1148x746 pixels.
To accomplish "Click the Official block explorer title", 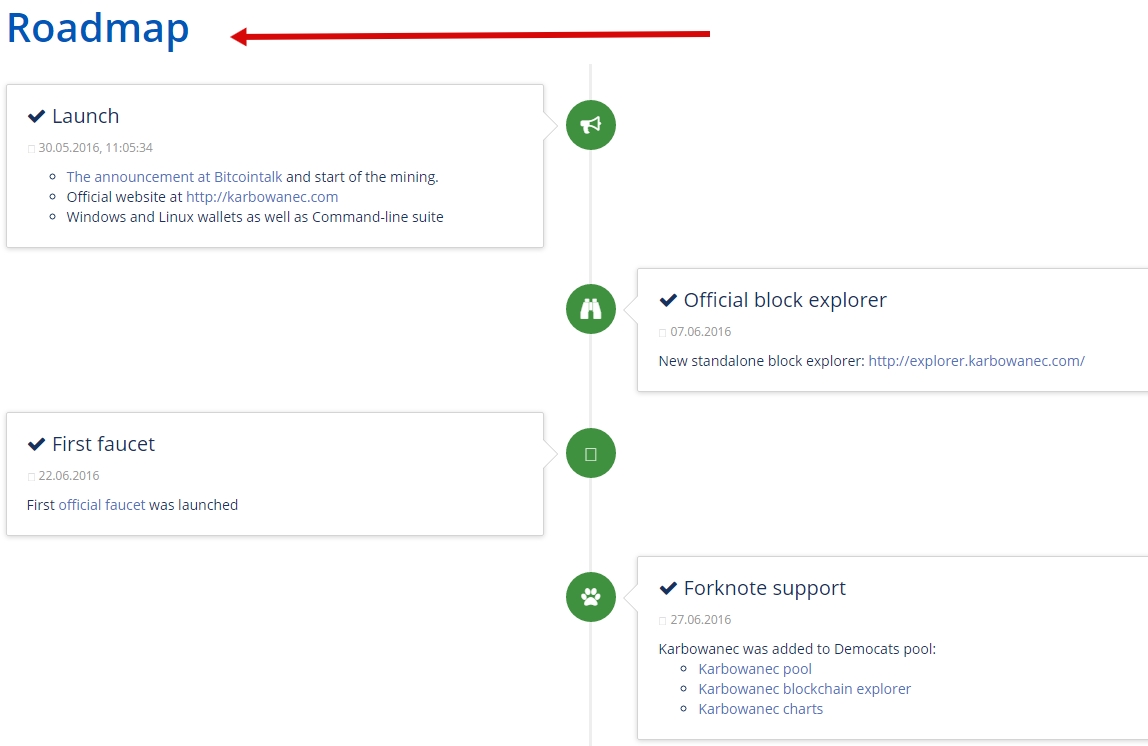I will point(785,300).
